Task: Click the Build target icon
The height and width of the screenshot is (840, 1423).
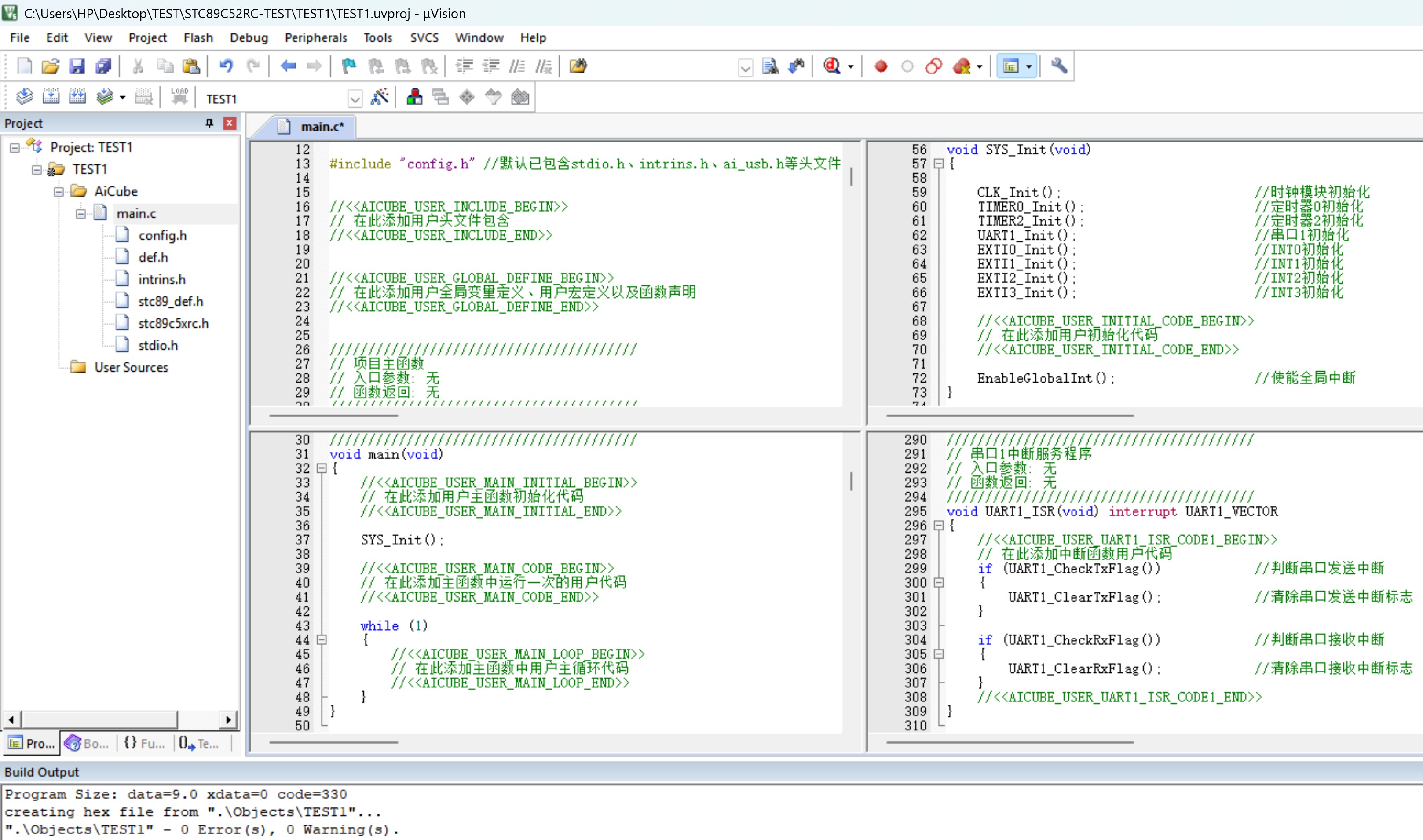Action: (x=51, y=97)
